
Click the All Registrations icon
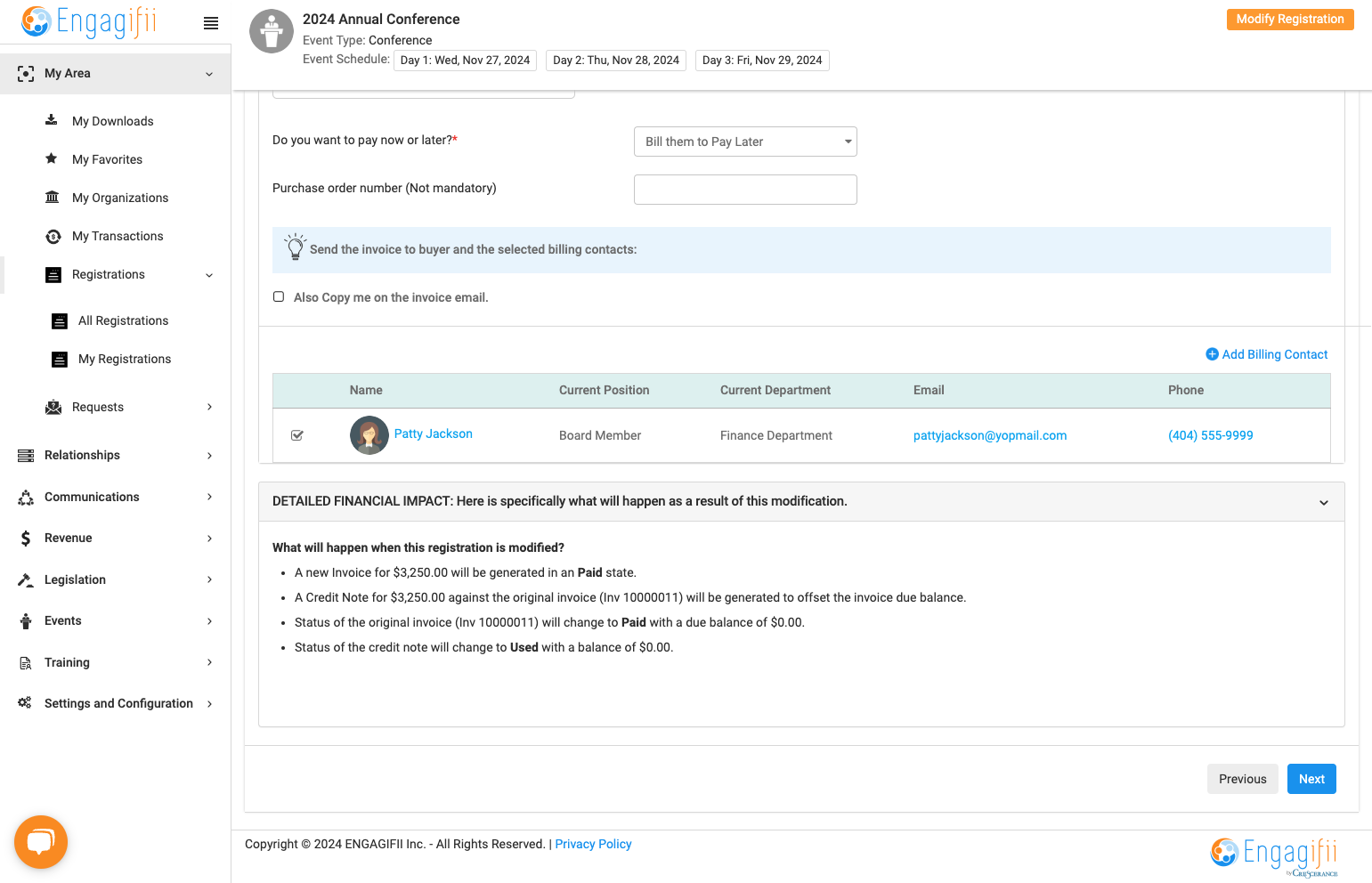pyautogui.click(x=60, y=321)
